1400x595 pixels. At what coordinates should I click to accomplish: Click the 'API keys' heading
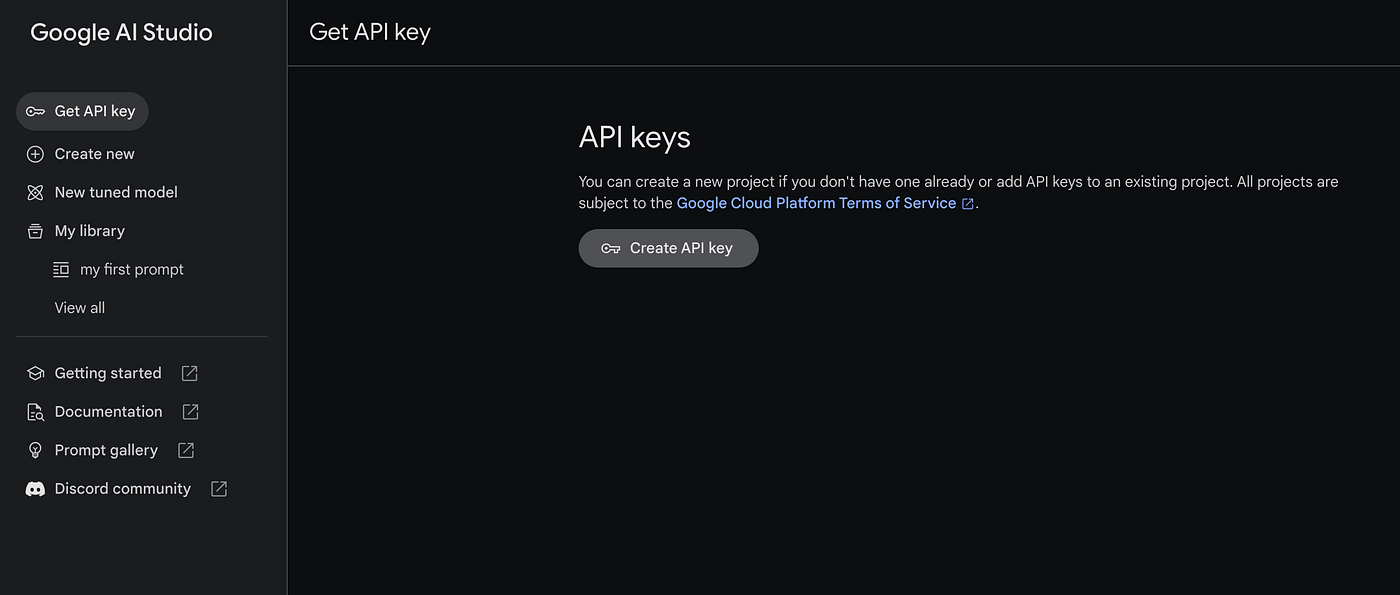point(634,137)
